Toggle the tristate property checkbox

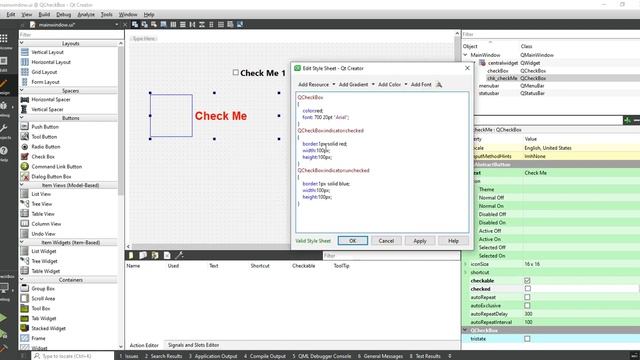527,339
